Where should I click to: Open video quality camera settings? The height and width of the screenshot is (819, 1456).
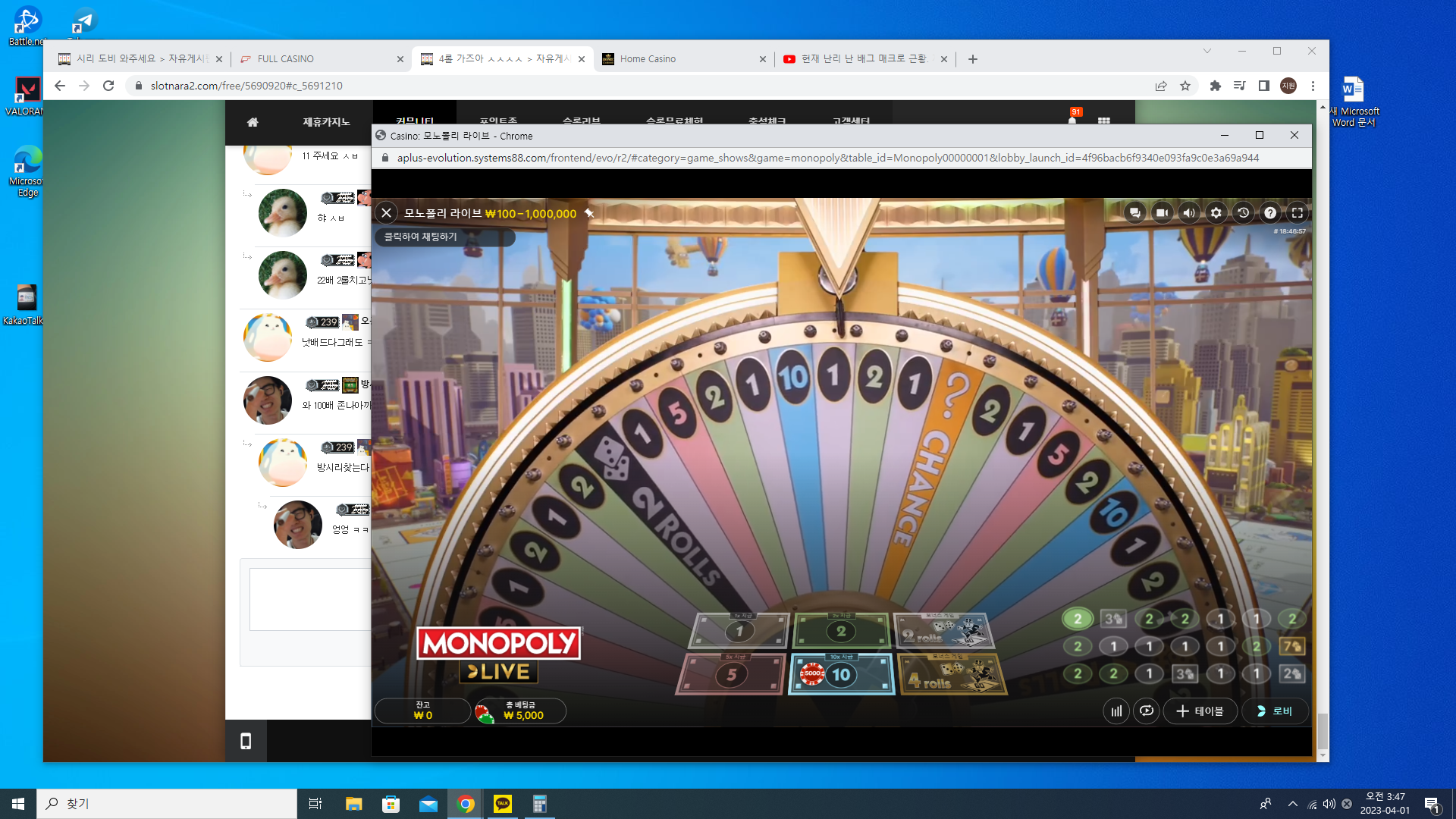click(1162, 213)
